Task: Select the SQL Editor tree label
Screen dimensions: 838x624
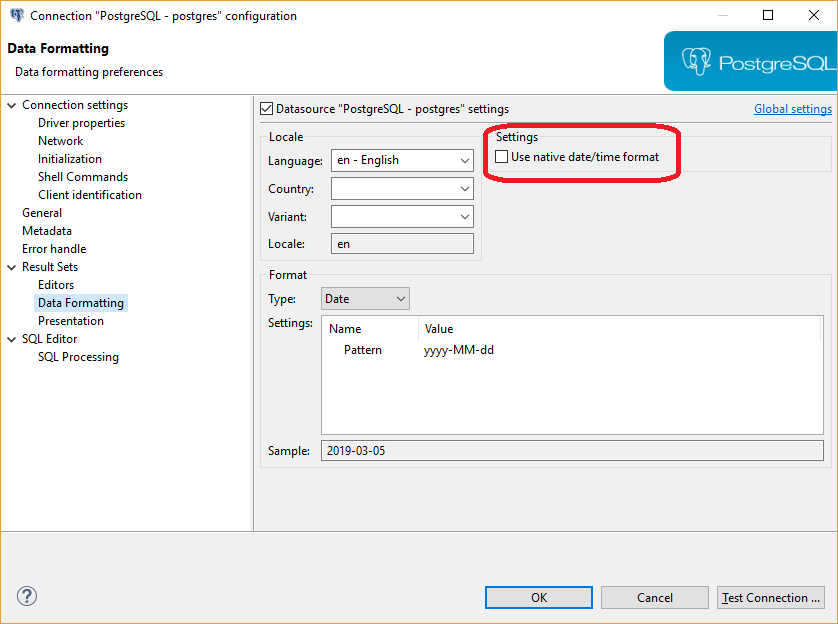Action: (49, 339)
